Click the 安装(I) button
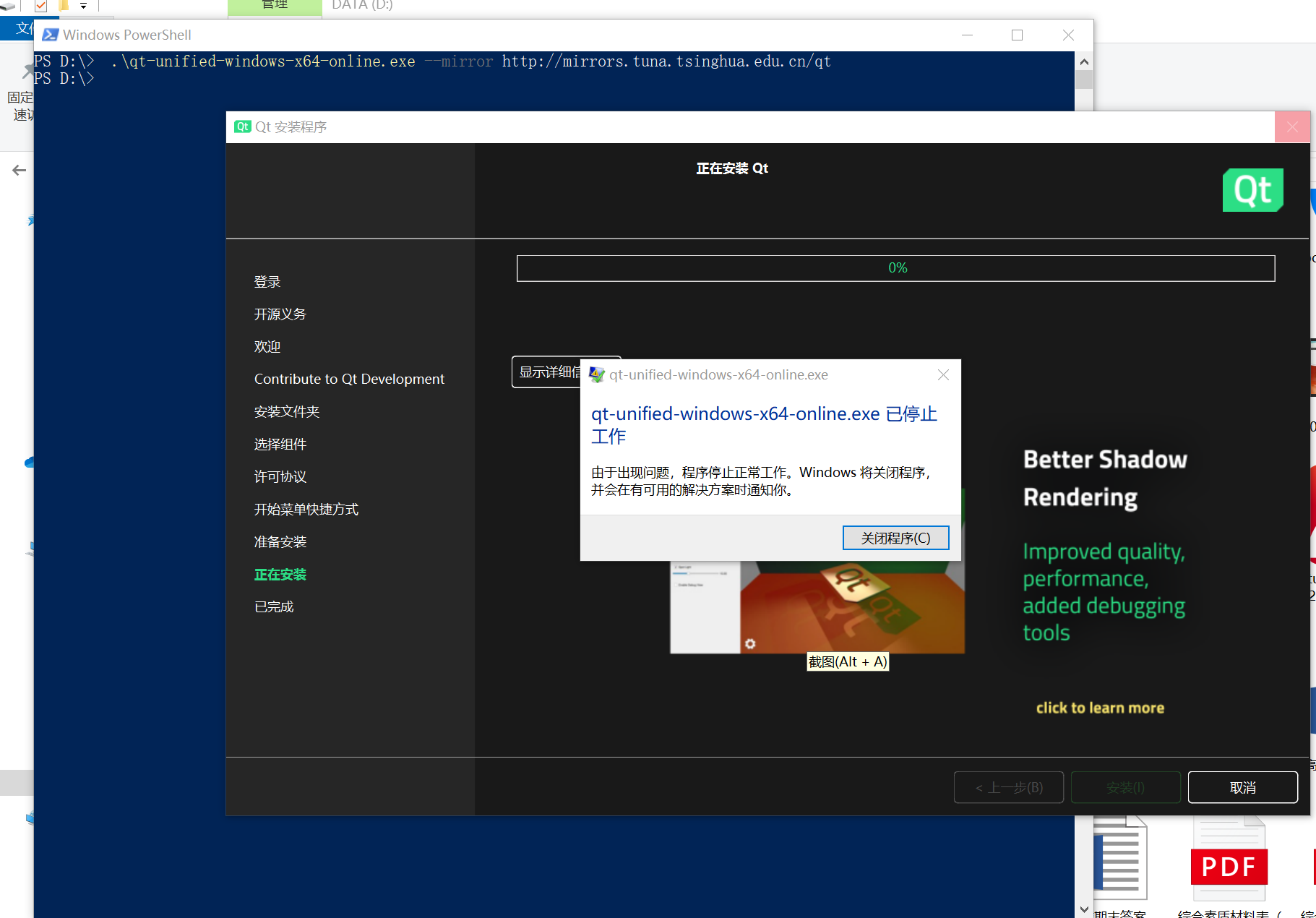 click(1125, 787)
